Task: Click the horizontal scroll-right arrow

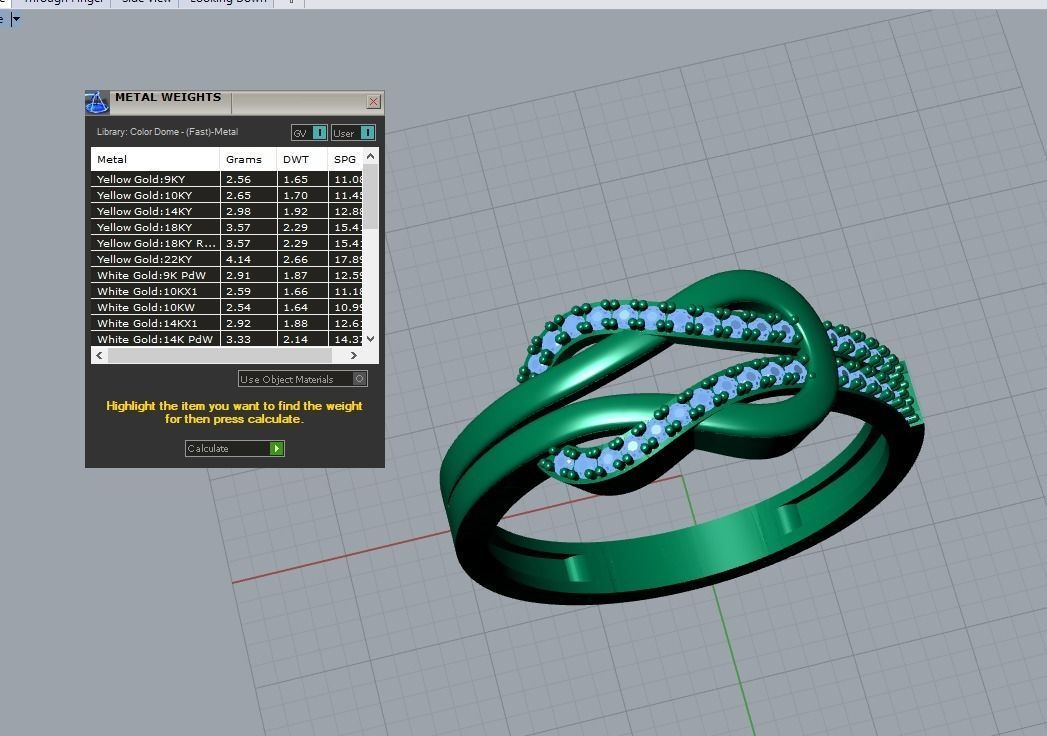Action: [x=354, y=355]
